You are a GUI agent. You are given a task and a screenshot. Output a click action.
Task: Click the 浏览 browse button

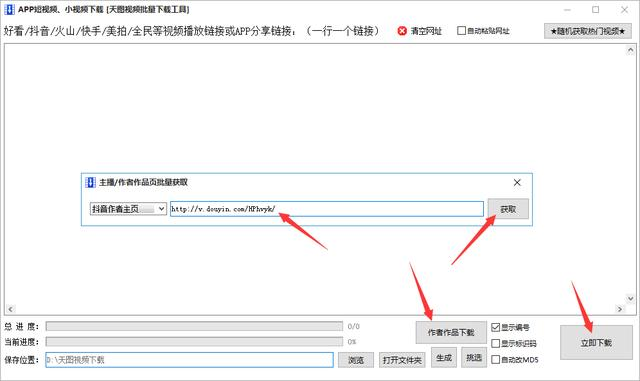[356, 360]
